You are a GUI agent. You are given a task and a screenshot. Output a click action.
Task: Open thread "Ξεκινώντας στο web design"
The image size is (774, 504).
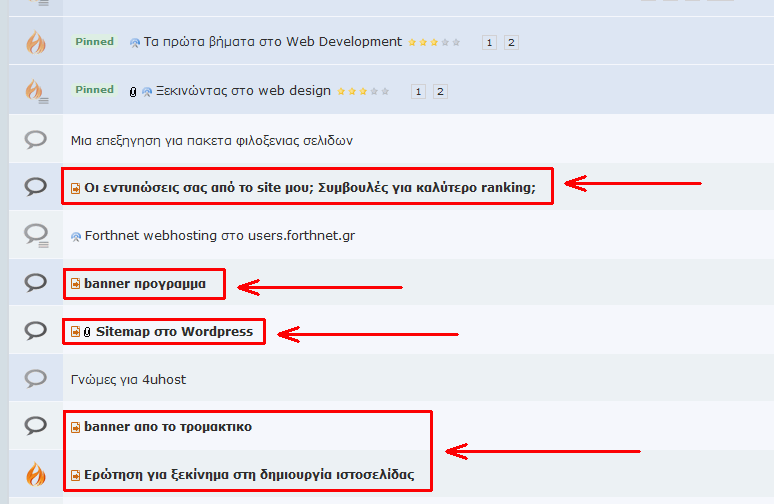click(243, 91)
